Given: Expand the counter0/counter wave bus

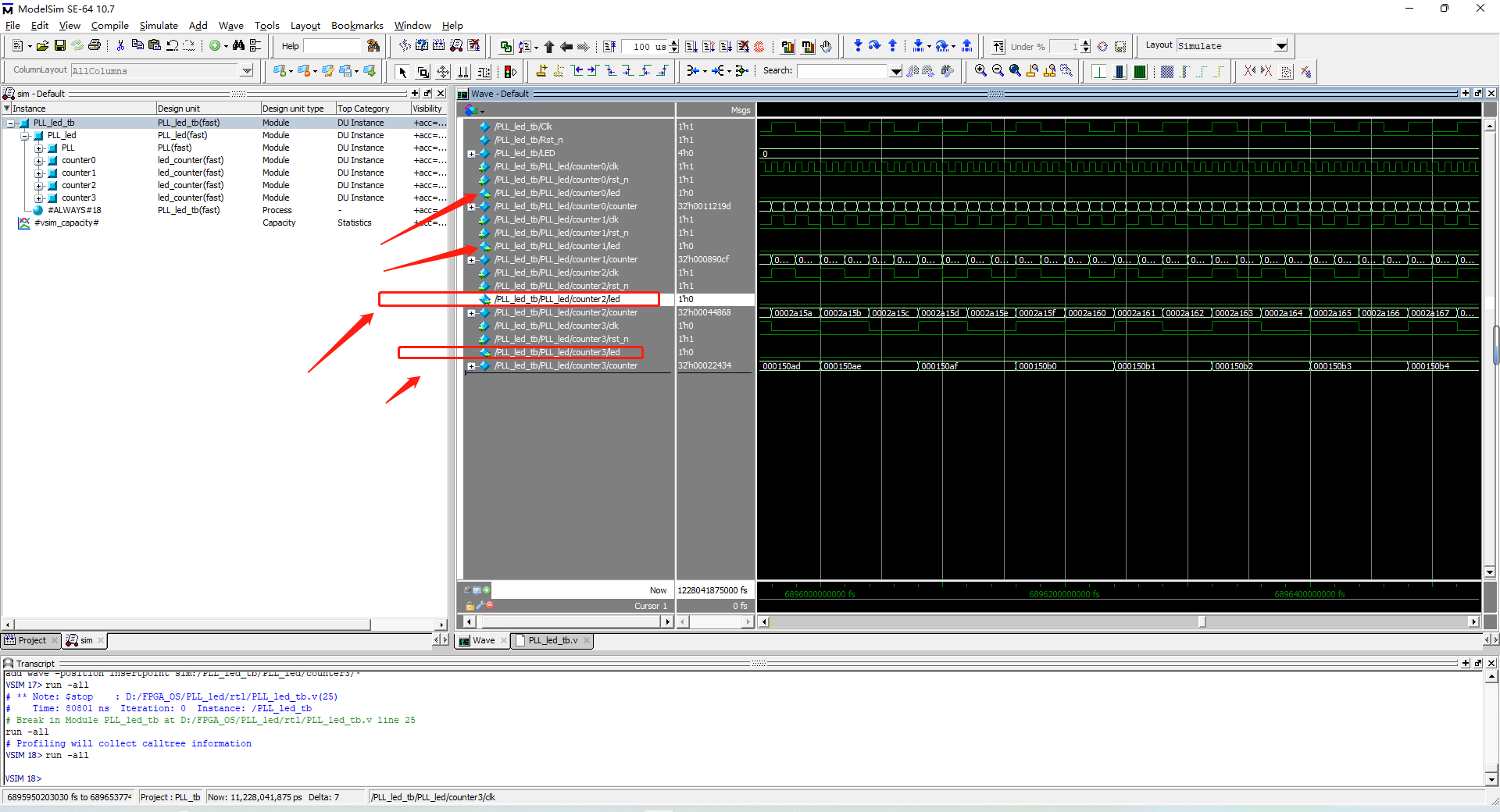Looking at the screenshot, I should point(470,207).
